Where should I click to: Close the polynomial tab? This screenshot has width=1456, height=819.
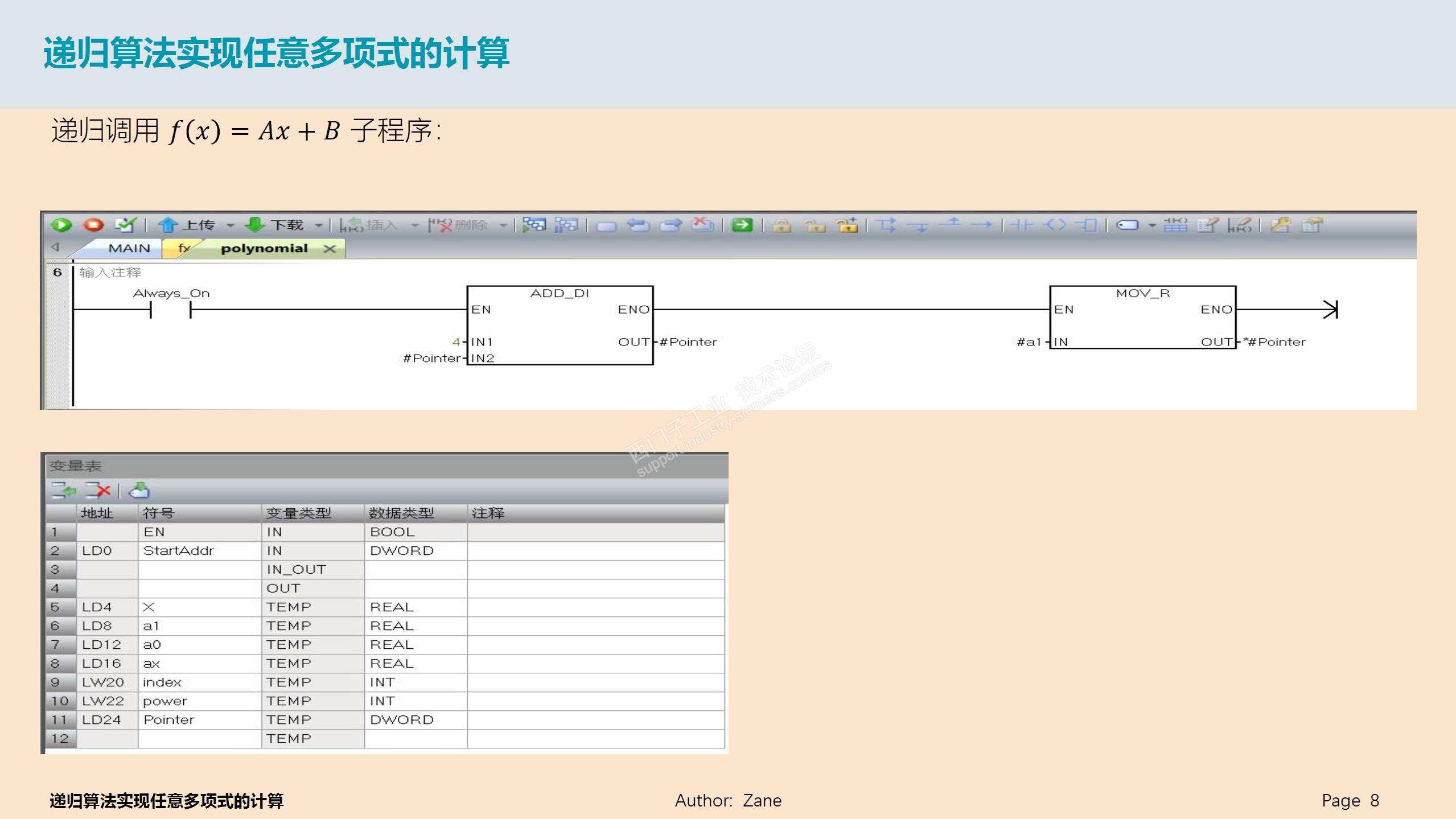[330, 248]
